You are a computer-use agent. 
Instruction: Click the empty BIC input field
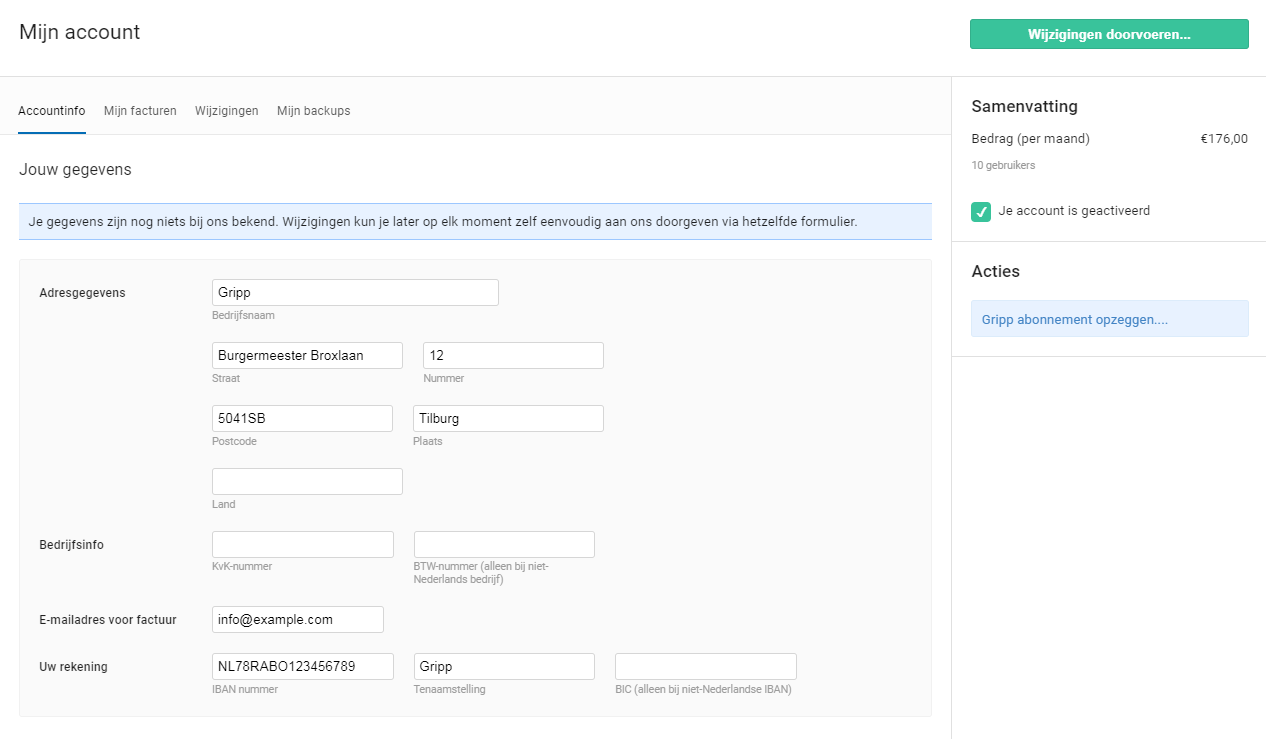pyautogui.click(x=705, y=667)
